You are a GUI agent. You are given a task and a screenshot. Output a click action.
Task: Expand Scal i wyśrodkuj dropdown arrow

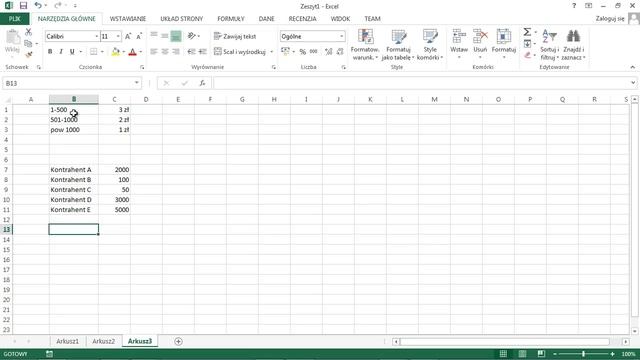coord(271,52)
